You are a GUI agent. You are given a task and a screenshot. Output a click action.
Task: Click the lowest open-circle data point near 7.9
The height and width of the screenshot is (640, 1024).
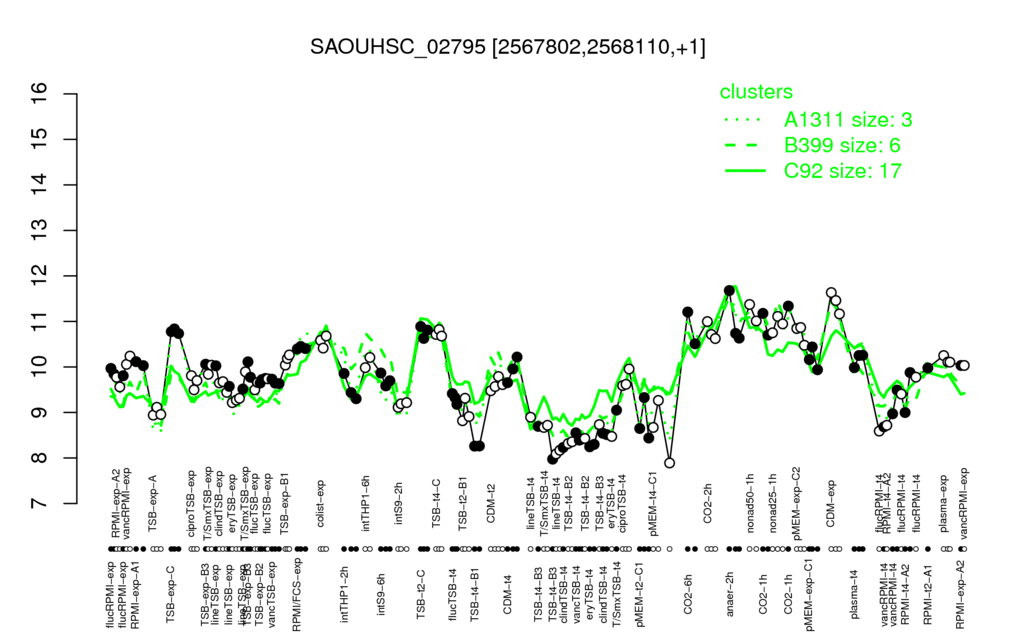(x=669, y=463)
